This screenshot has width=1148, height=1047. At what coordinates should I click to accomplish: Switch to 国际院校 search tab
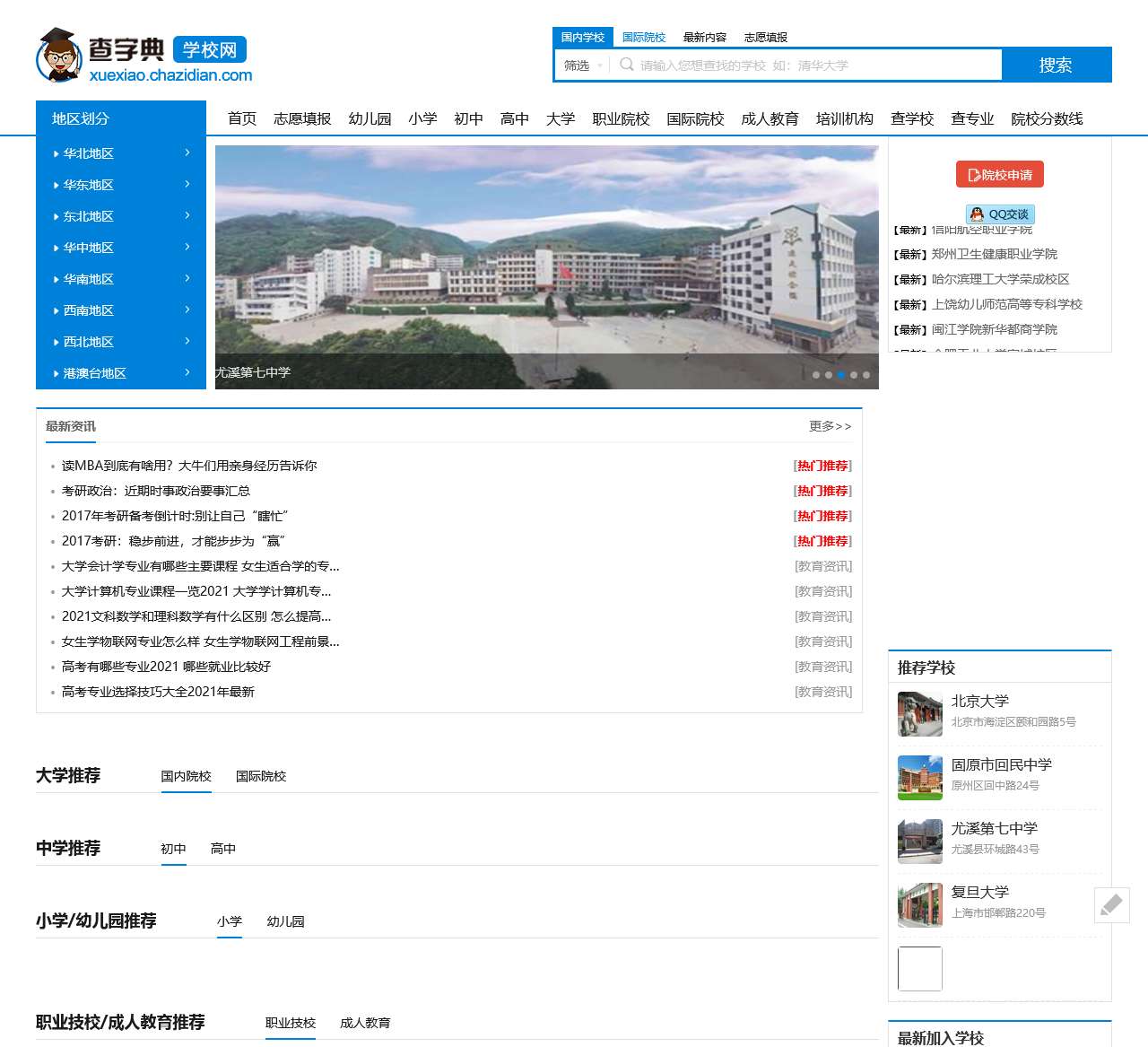(644, 37)
